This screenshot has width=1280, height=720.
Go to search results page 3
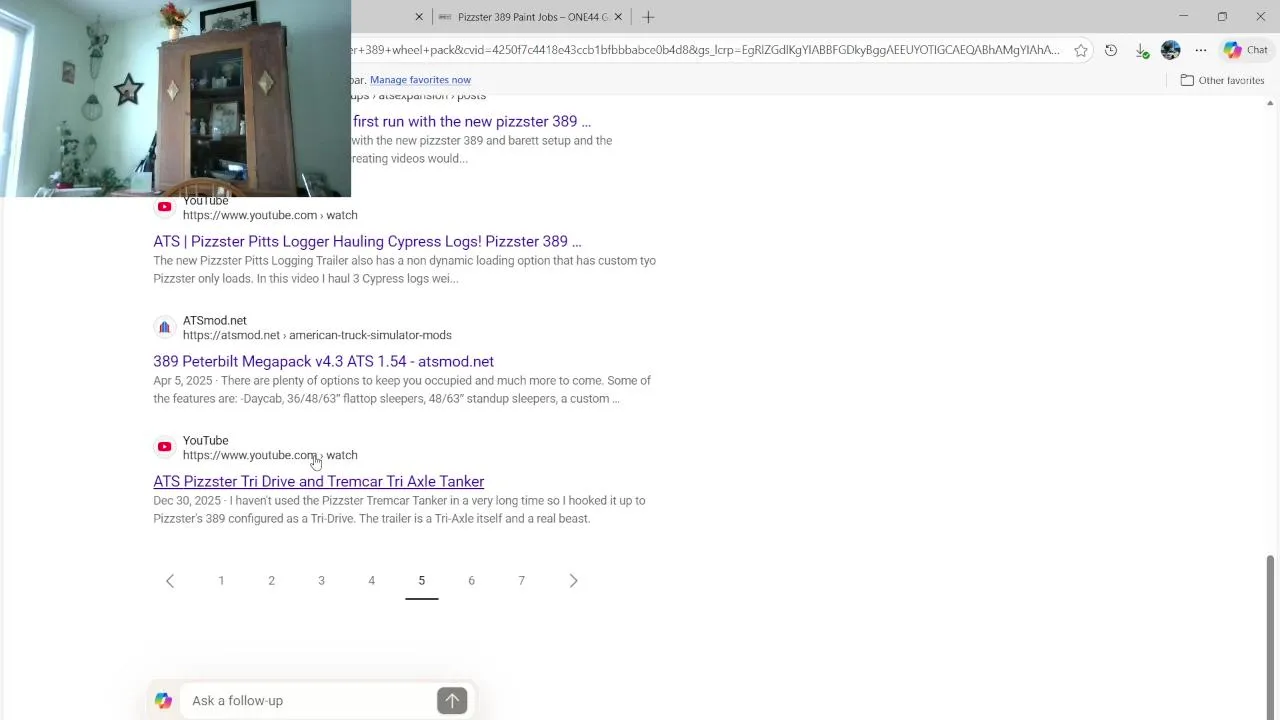321,581
